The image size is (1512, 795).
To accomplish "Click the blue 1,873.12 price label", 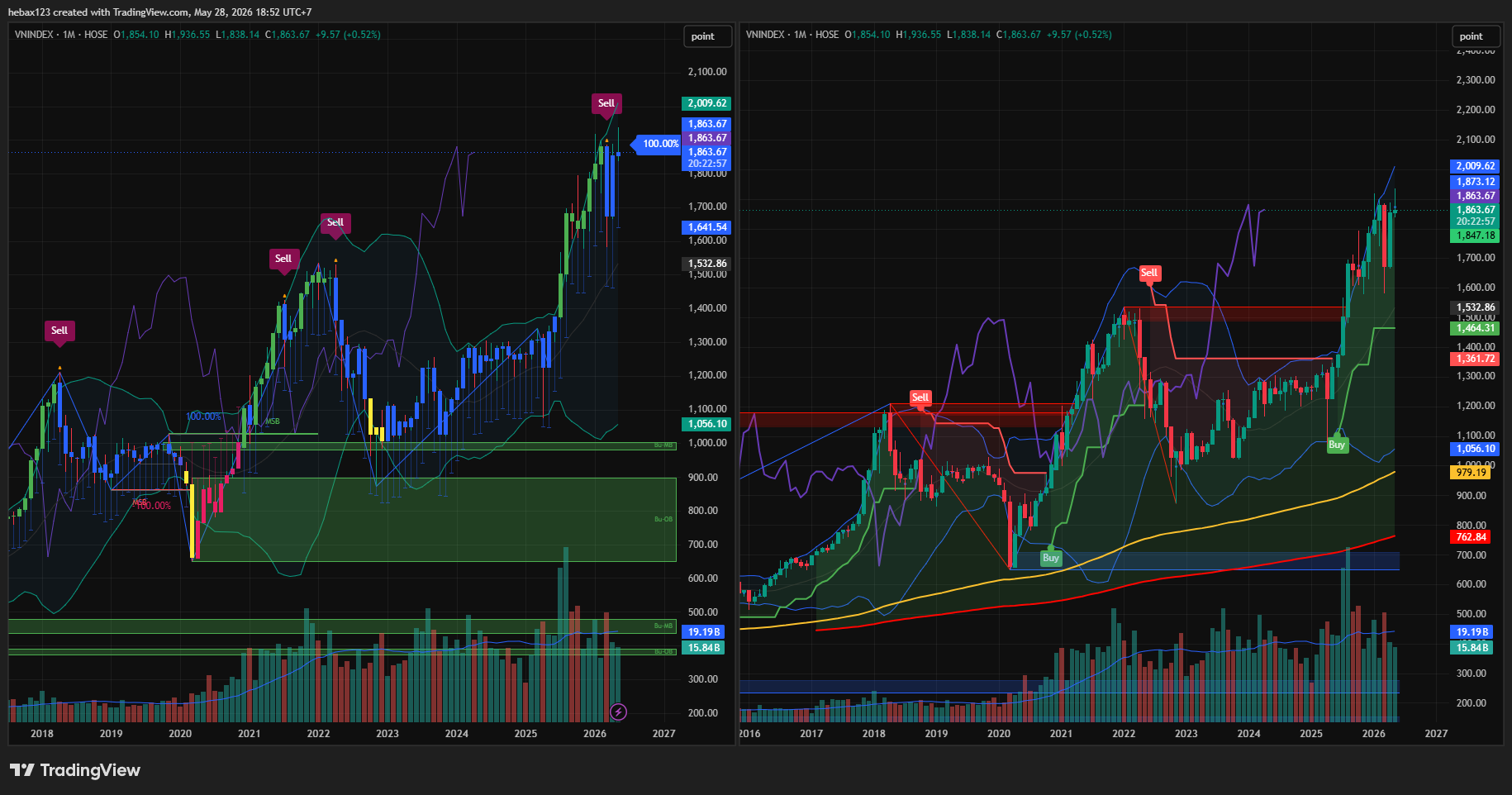I will tap(1475, 182).
